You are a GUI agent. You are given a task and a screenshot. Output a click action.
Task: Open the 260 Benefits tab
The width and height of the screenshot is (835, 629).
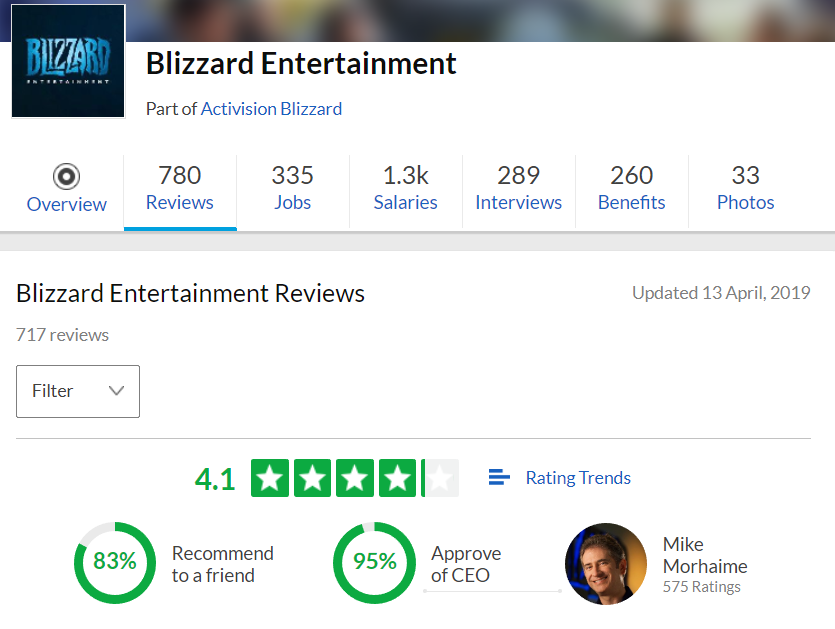click(x=632, y=190)
